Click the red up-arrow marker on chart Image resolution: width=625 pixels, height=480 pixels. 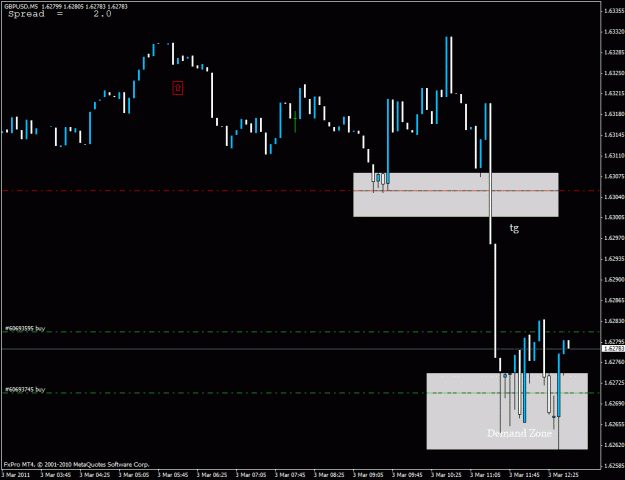[x=178, y=88]
